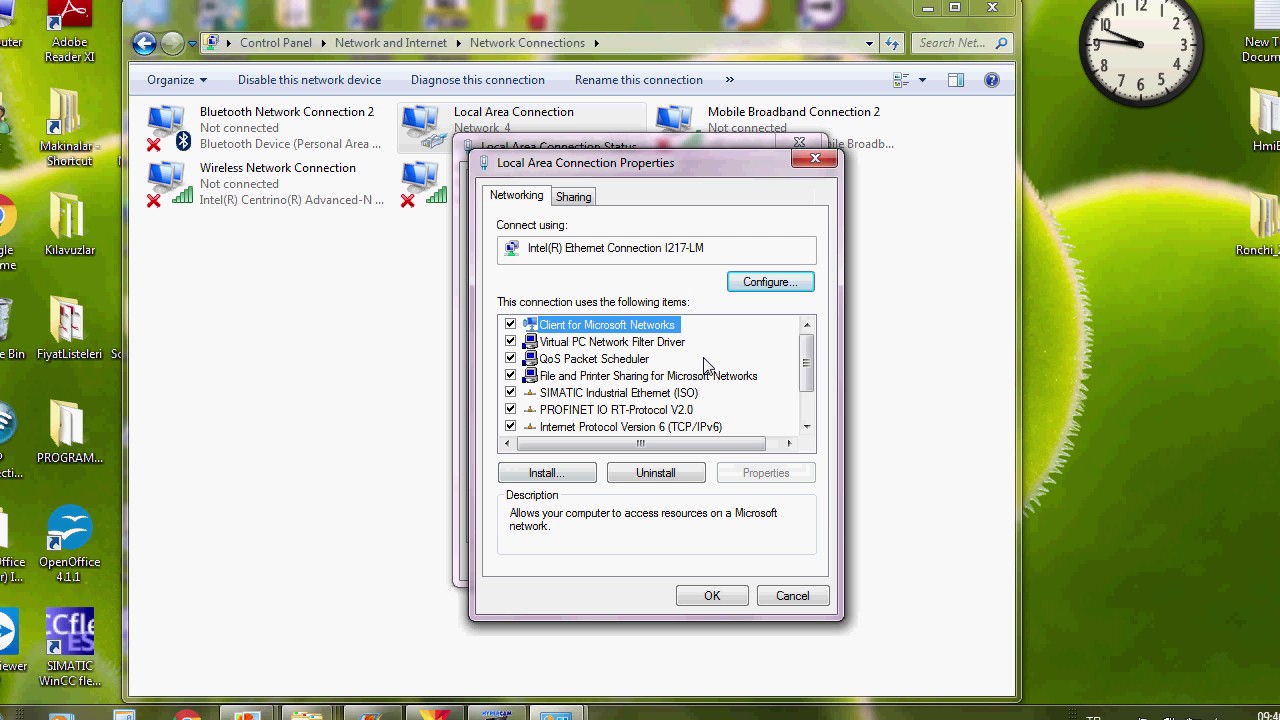Select Internet Protocol Version 6 (TCP/IPv6) text
The width and height of the screenshot is (1280, 720).
[631, 427]
